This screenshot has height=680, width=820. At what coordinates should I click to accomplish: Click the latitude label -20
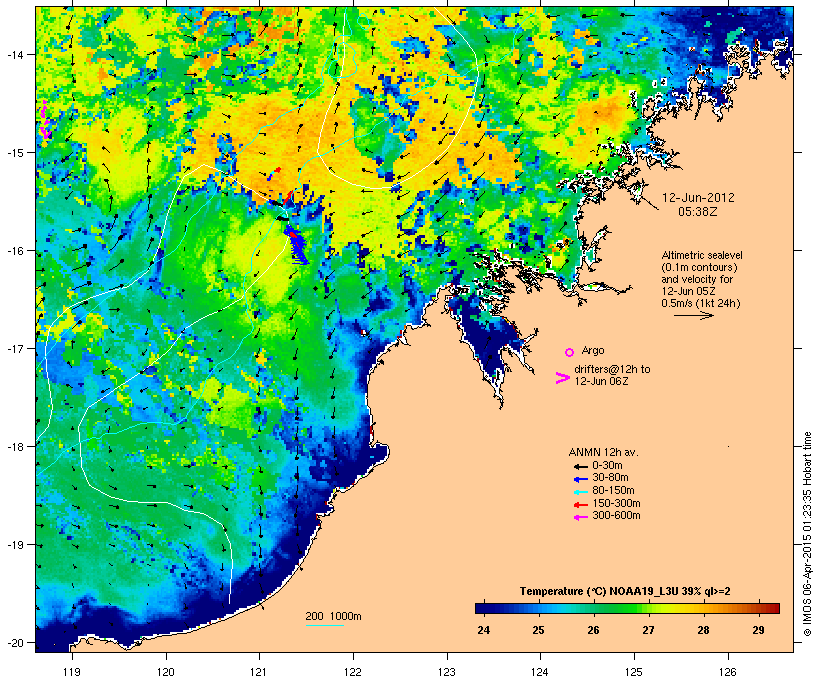(14, 642)
